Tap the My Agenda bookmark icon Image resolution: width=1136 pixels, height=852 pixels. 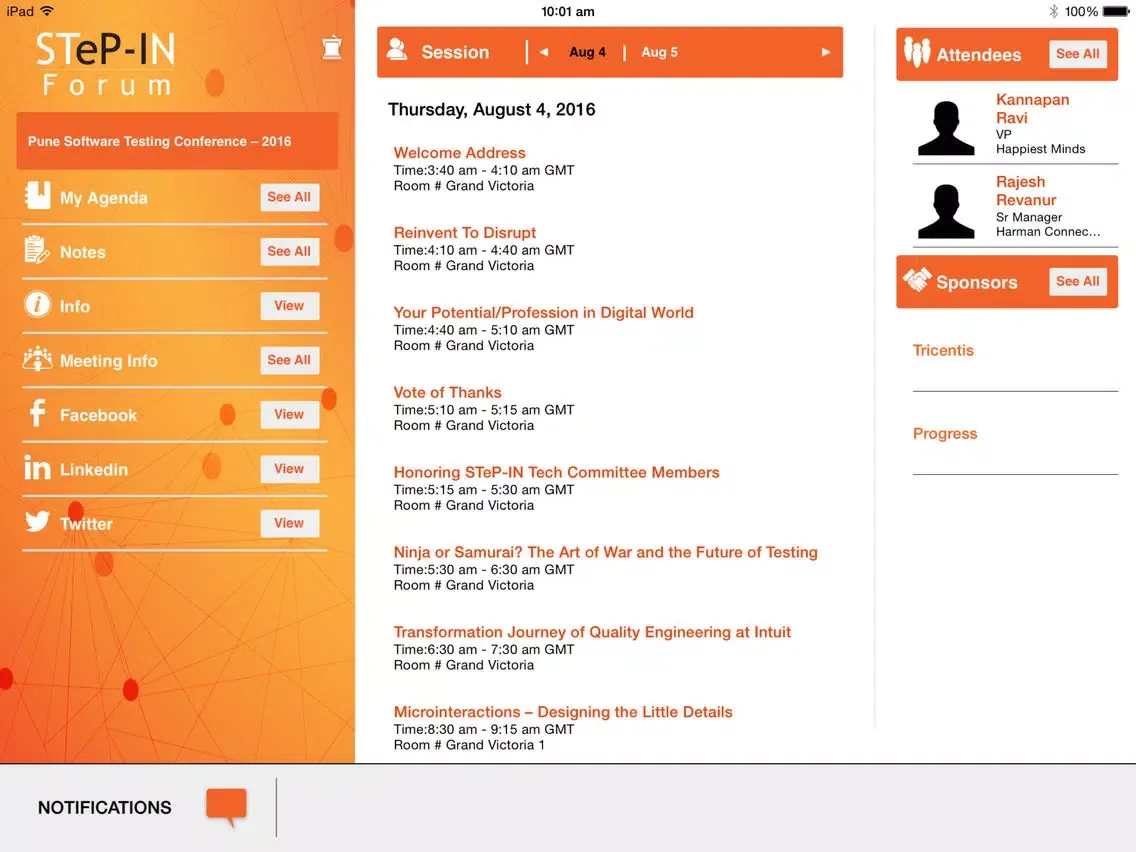click(x=38, y=196)
